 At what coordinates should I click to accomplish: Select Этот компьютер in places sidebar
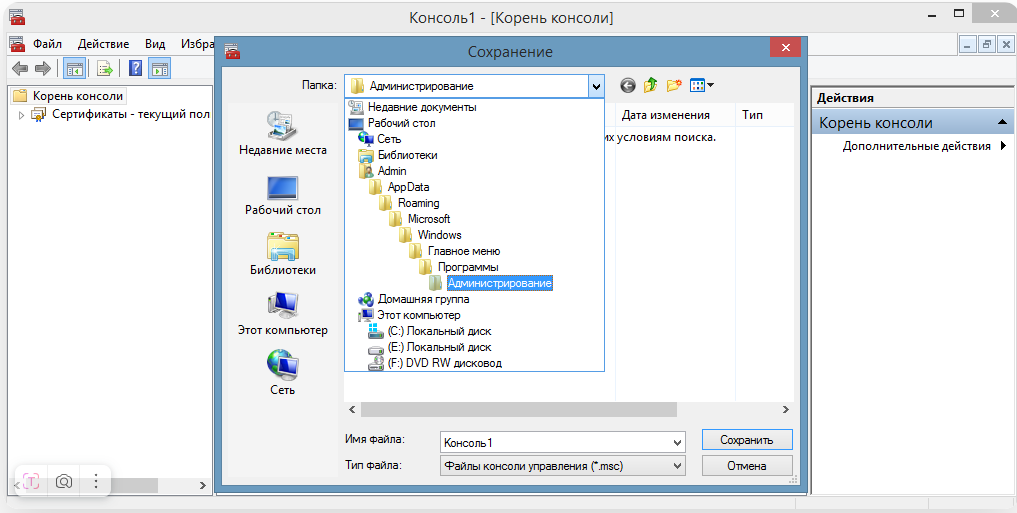point(282,312)
